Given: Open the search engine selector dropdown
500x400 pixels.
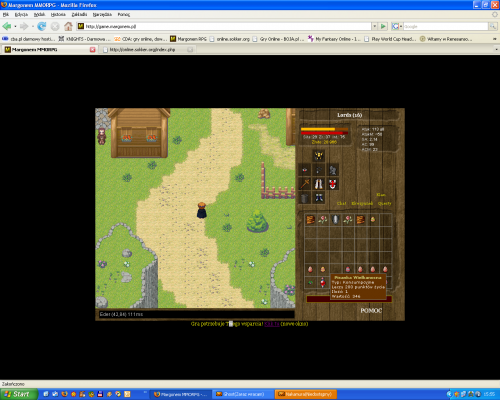Looking at the screenshot, I should pyautogui.click(x=397, y=26).
